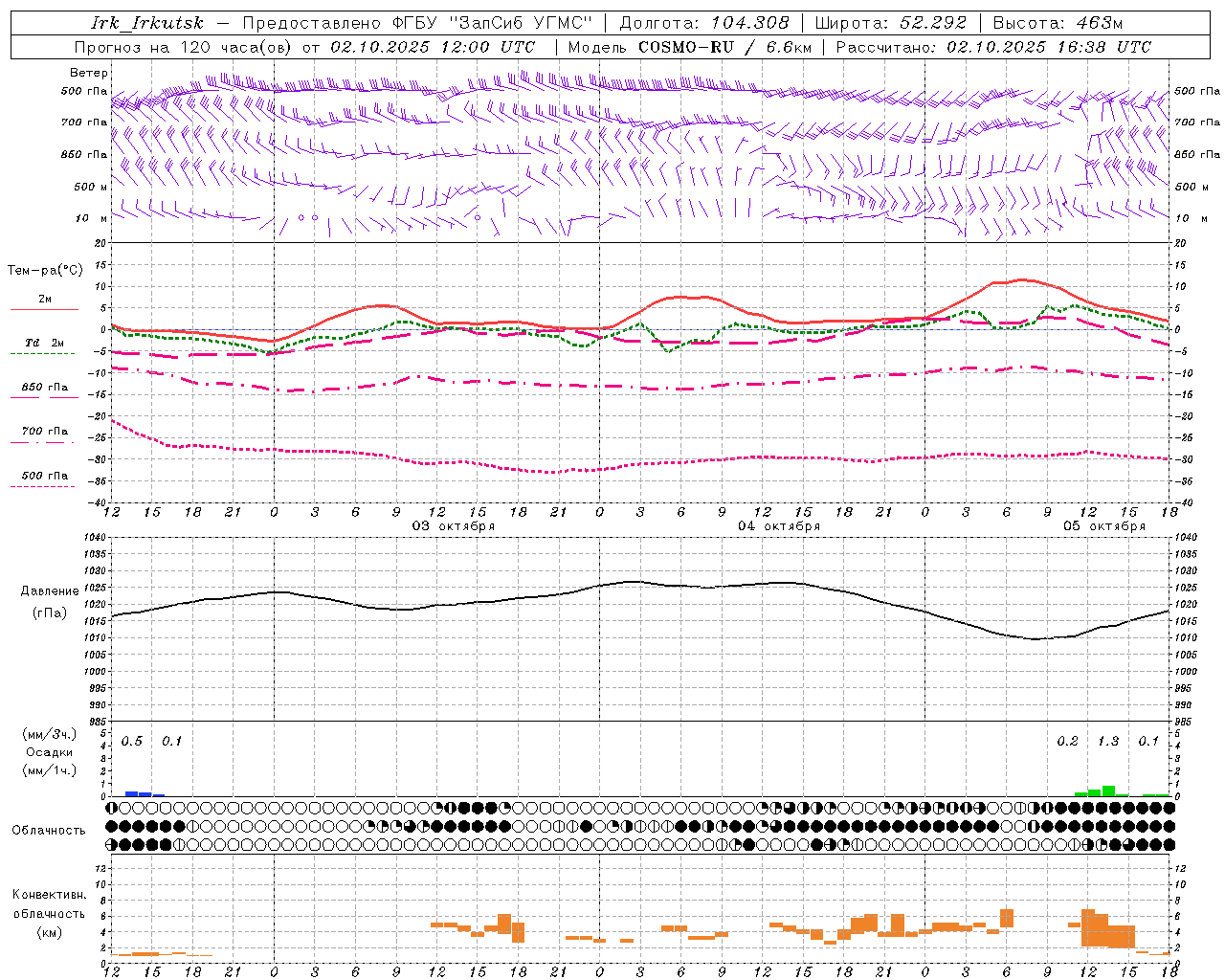Click the model name COSMO-RU / 6.6км
The image size is (1225, 980).
coord(725,47)
